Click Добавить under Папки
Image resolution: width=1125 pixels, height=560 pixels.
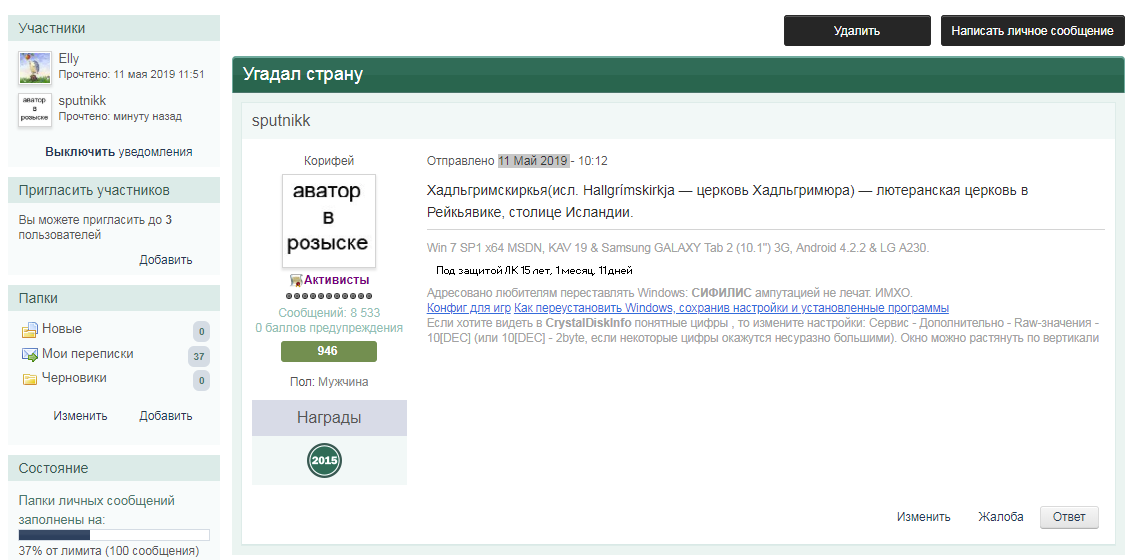[x=166, y=416]
